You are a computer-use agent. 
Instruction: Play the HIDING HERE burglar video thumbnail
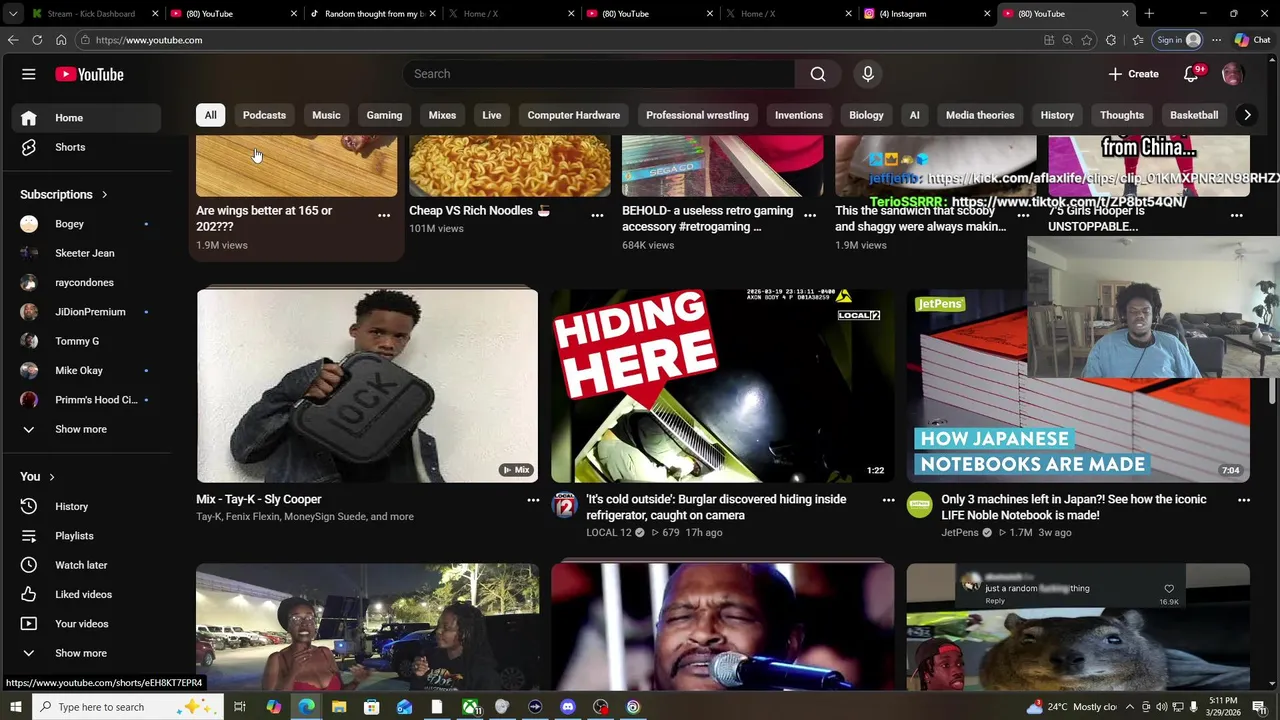point(722,386)
